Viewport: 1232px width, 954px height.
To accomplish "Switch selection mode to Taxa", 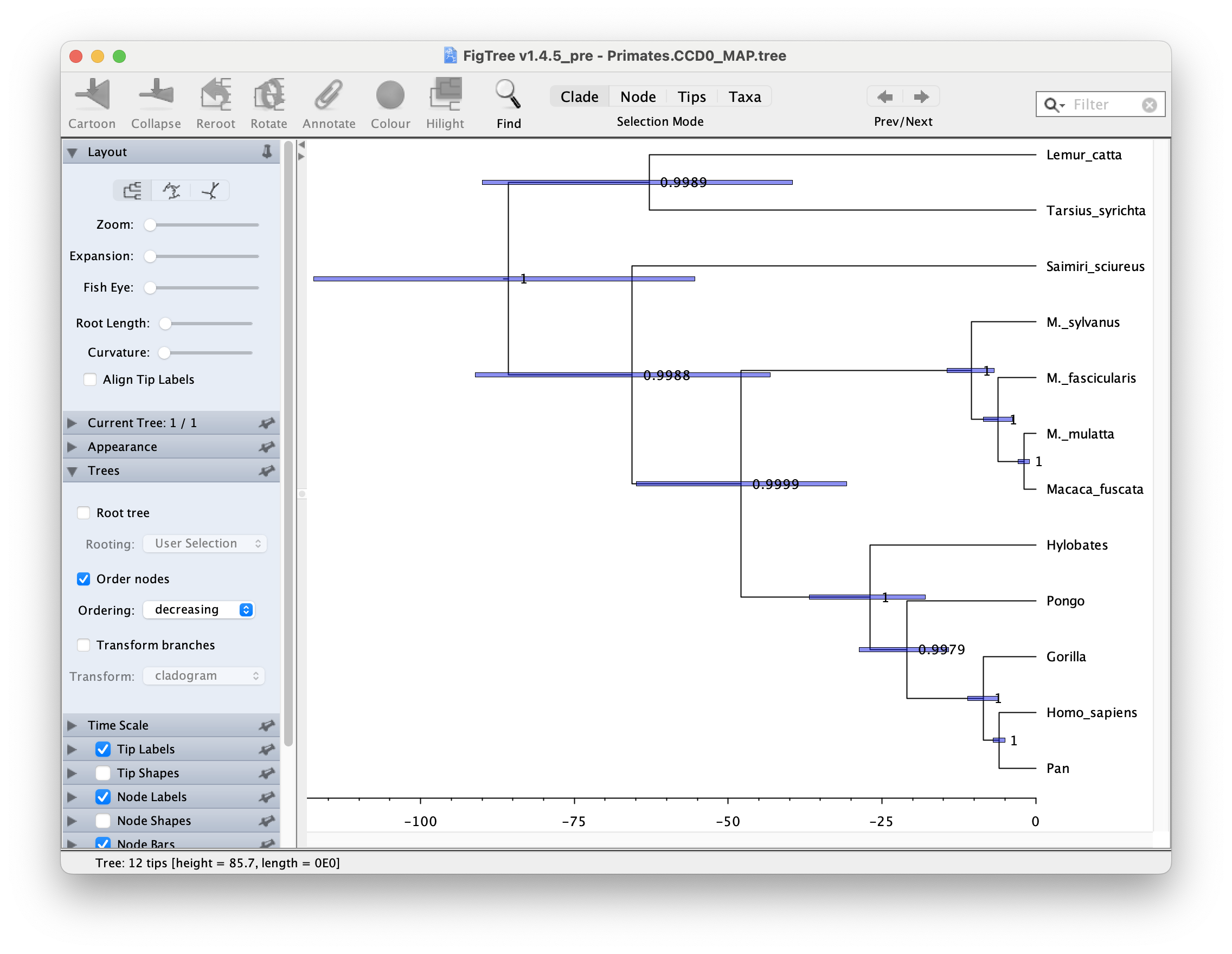I will pyautogui.click(x=744, y=97).
